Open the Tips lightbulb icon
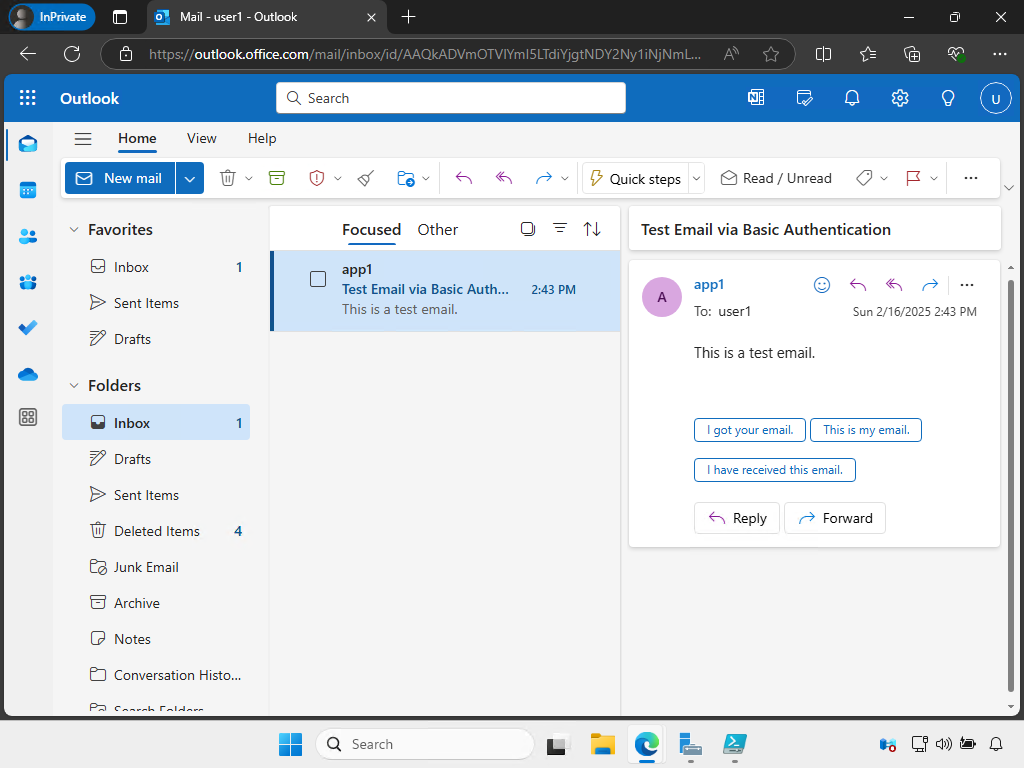The image size is (1024, 768). tap(948, 98)
